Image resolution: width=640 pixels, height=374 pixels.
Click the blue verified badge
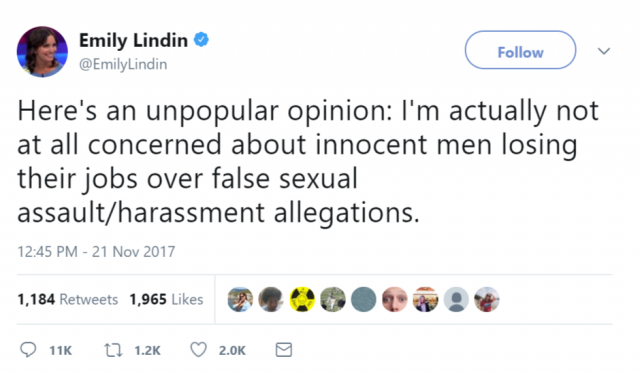201,40
